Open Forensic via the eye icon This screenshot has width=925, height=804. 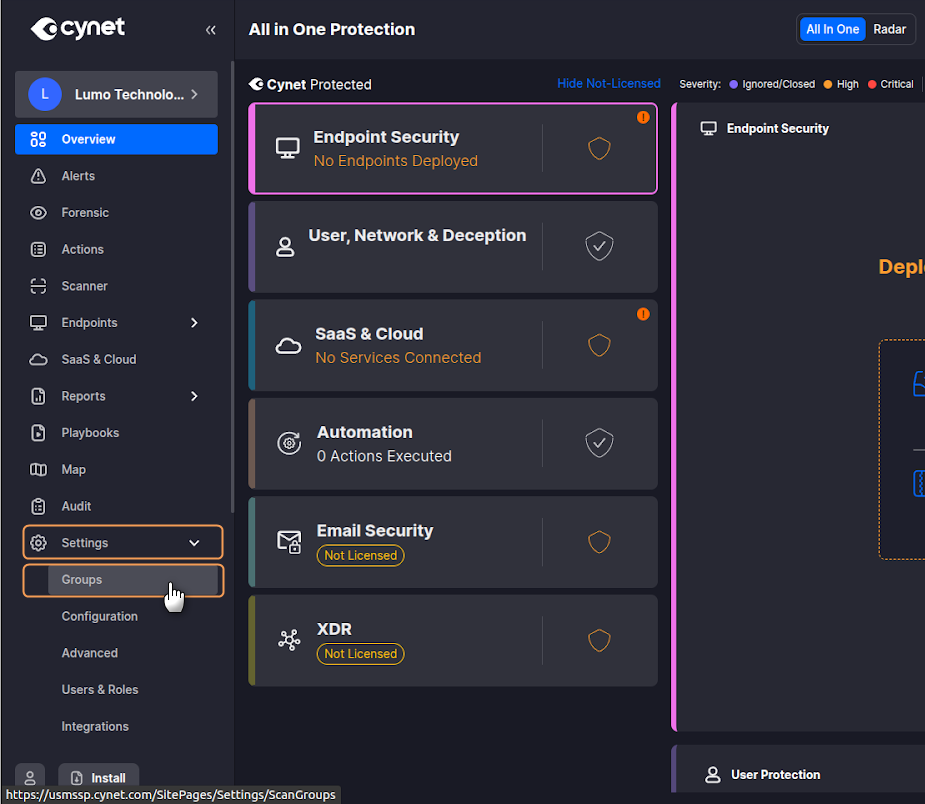pos(39,213)
